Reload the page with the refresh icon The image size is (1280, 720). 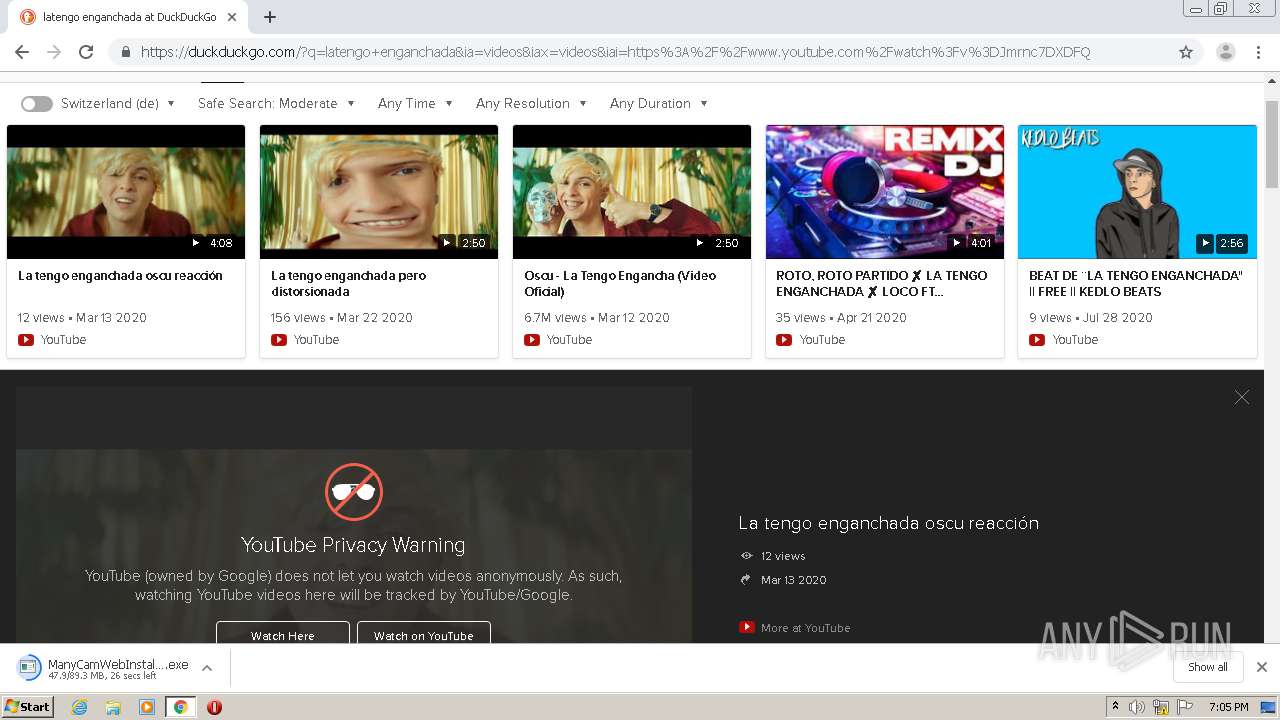86,52
